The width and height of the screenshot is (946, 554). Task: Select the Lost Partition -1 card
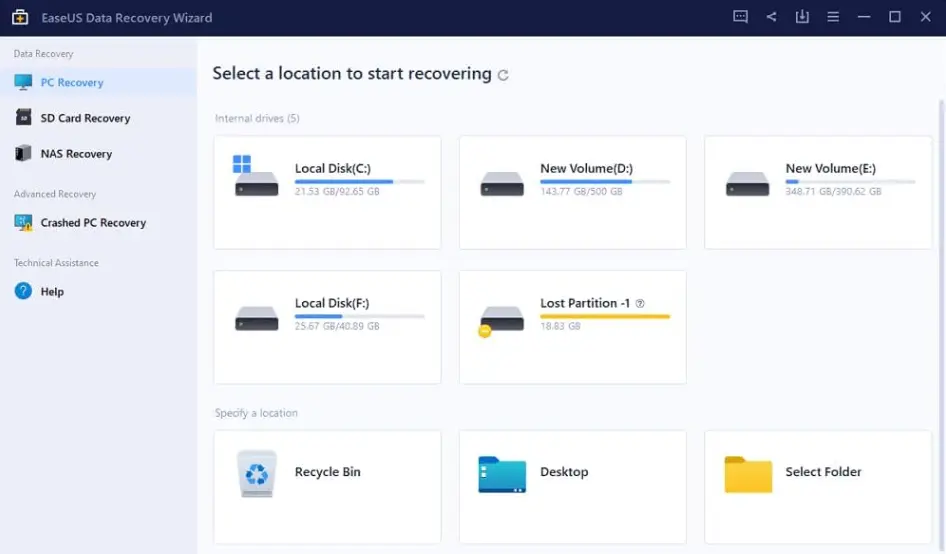tap(573, 326)
